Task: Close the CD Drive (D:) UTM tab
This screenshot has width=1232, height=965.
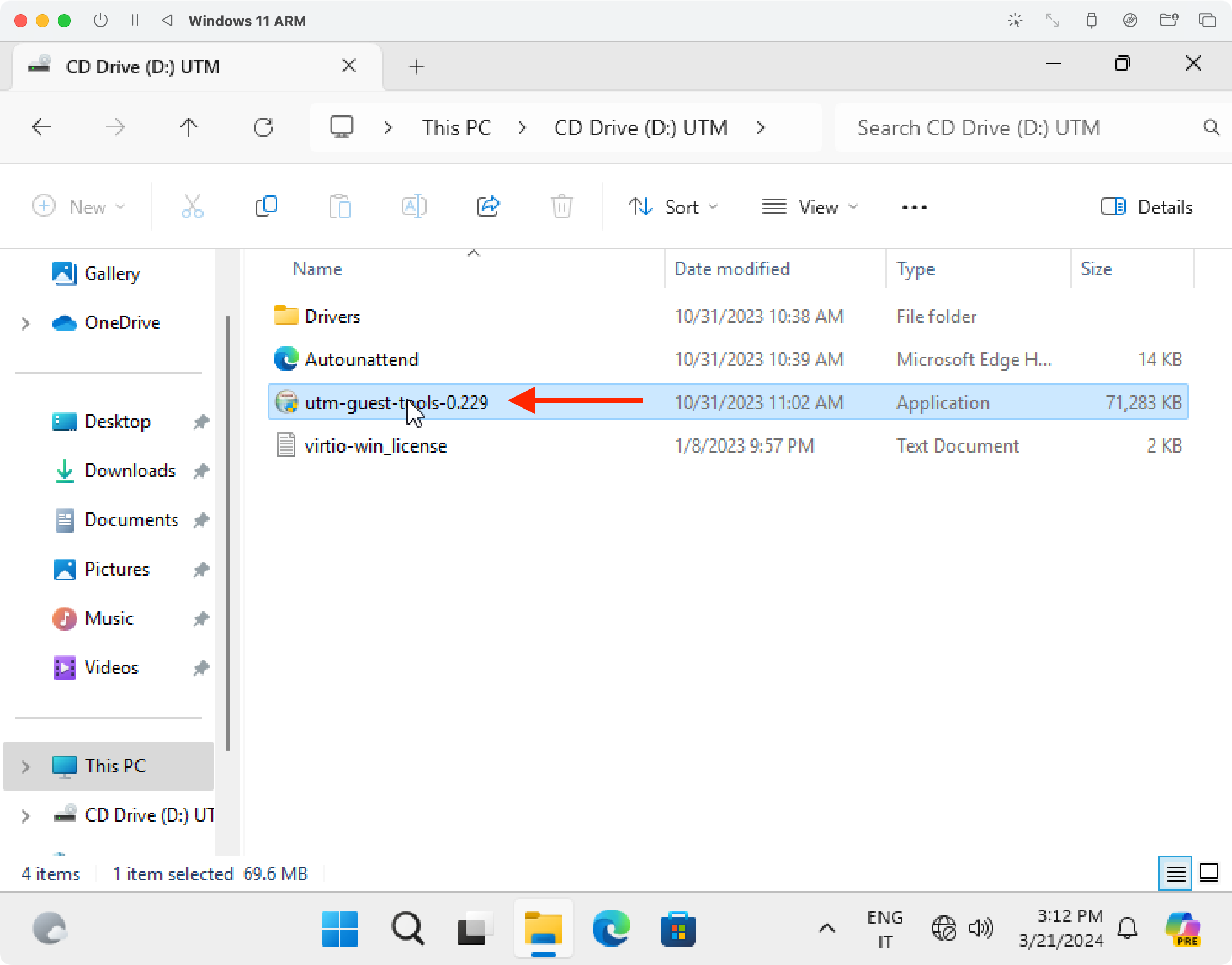Action: pyautogui.click(x=349, y=66)
